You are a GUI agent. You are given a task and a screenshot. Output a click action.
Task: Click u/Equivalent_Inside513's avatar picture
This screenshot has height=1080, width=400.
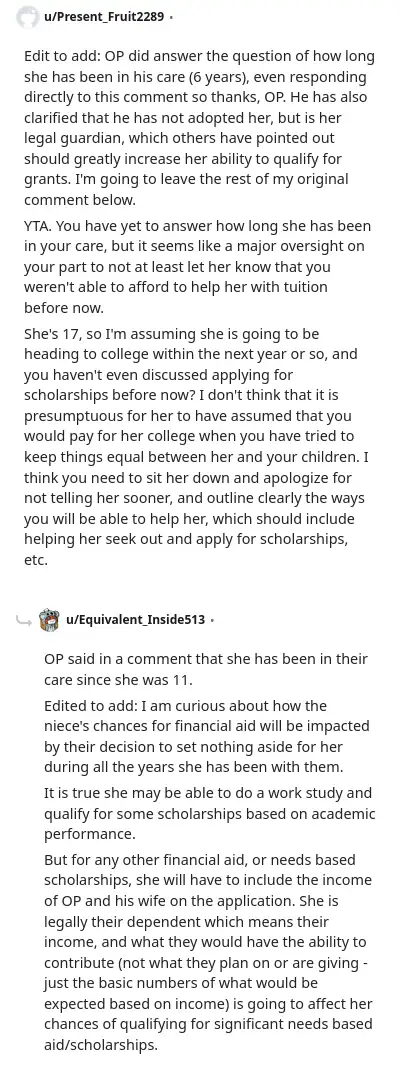click(49, 619)
